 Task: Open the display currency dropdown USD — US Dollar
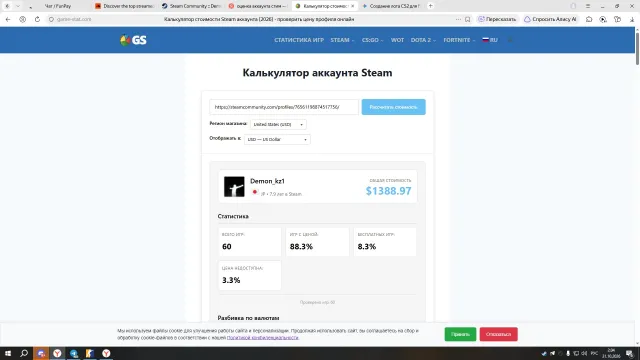click(x=277, y=140)
